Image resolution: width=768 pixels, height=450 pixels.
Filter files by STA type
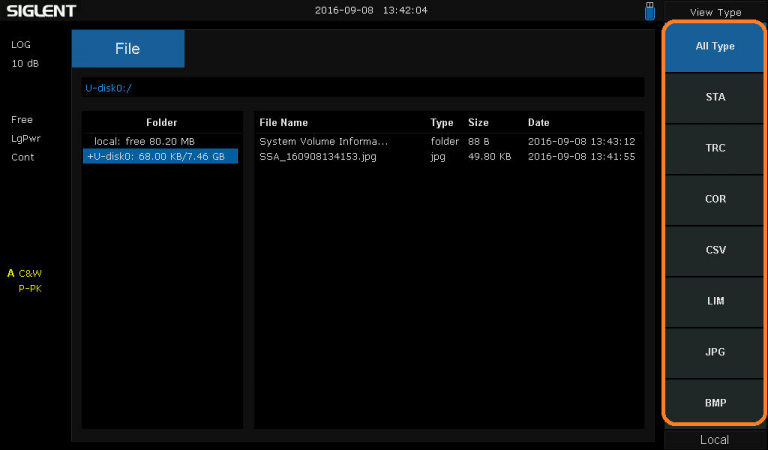pos(714,98)
